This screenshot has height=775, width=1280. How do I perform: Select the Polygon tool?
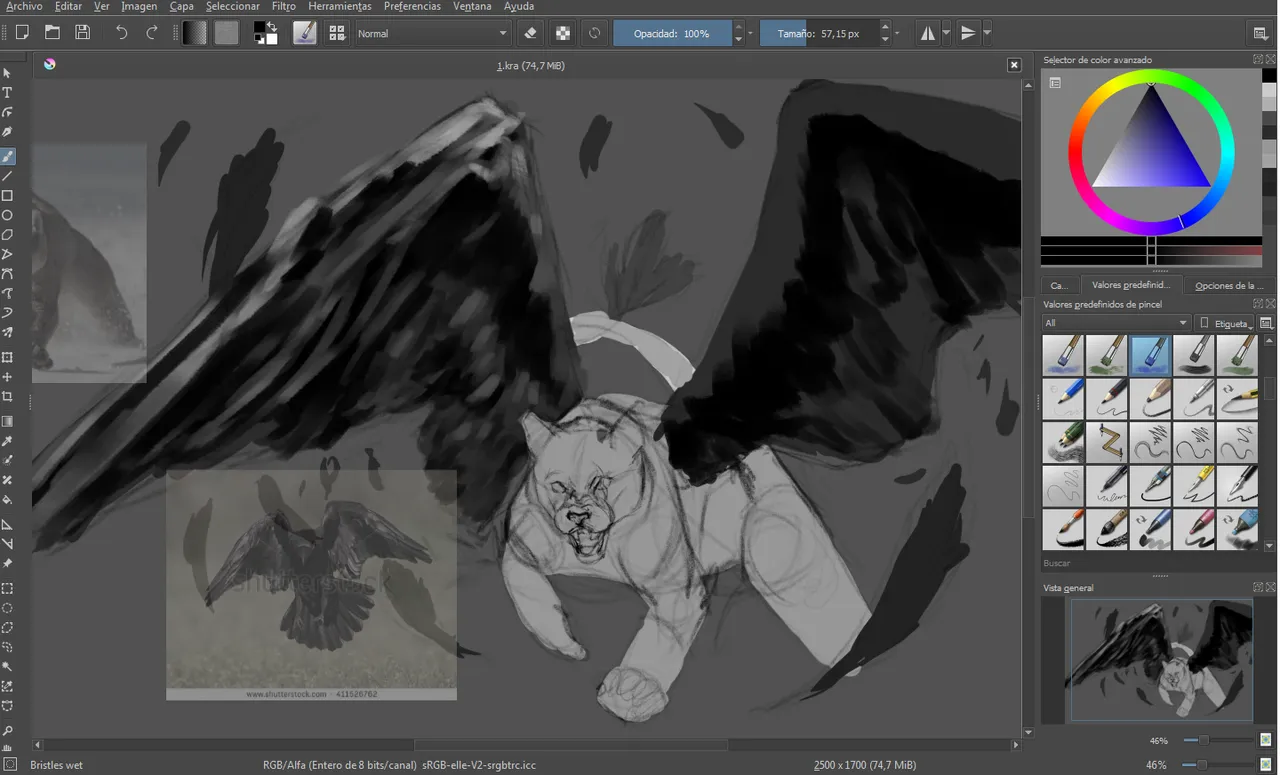[x=7, y=235]
